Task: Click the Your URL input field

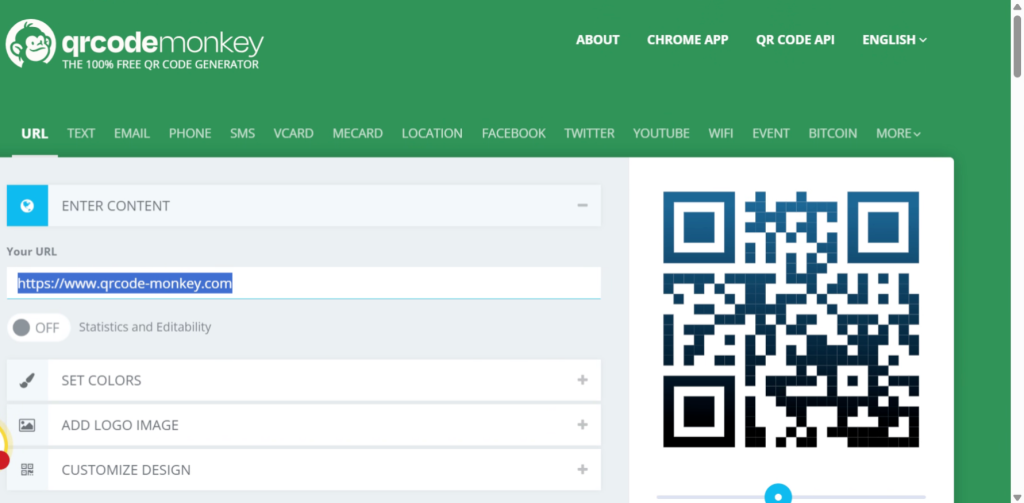Action: pos(304,284)
